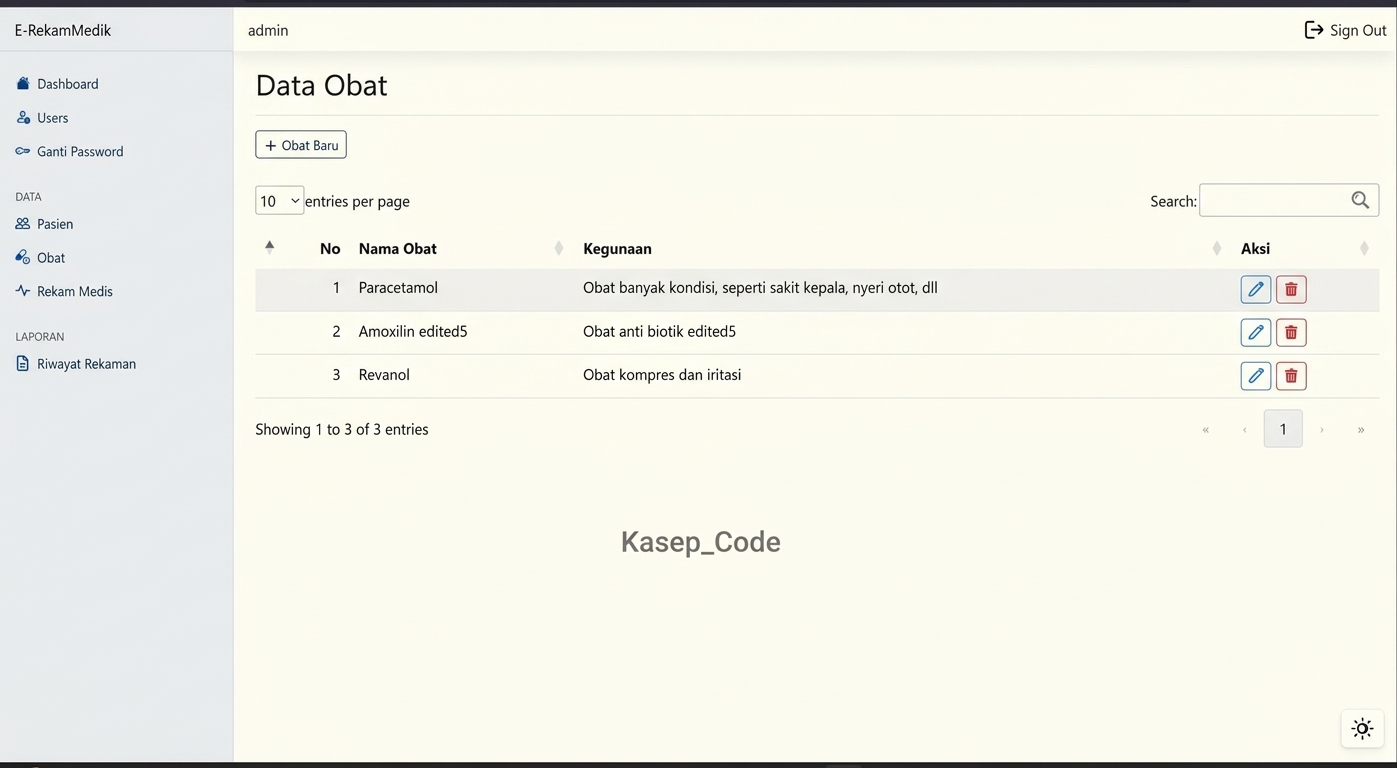
Task: Sort by Kegunaan column header
Action: tap(903, 248)
